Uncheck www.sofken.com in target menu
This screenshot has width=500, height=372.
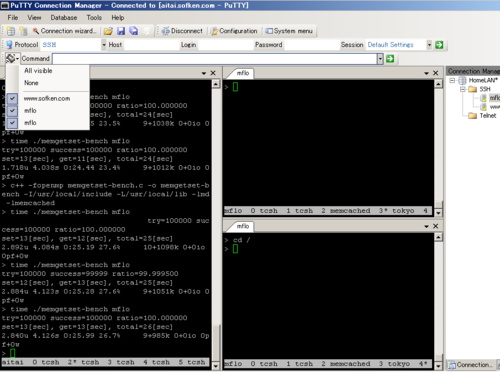click(12, 99)
